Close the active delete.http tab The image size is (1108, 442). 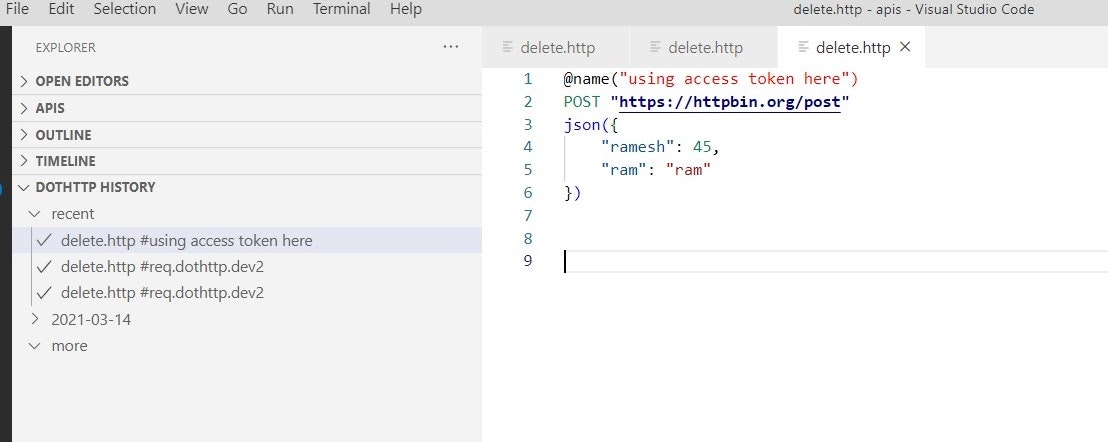904,47
